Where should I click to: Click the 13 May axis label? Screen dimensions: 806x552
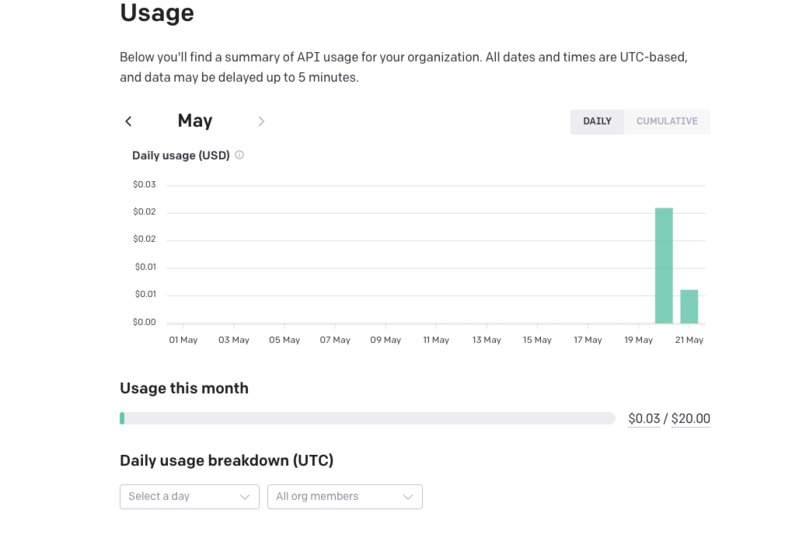(x=486, y=340)
